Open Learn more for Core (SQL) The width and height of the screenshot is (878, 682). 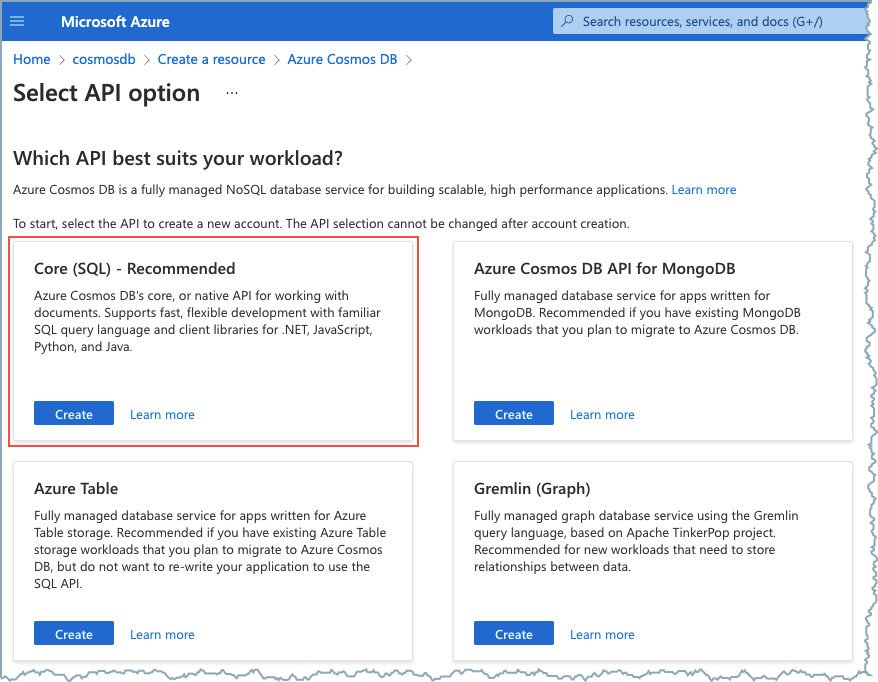pyautogui.click(x=162, y=414)
